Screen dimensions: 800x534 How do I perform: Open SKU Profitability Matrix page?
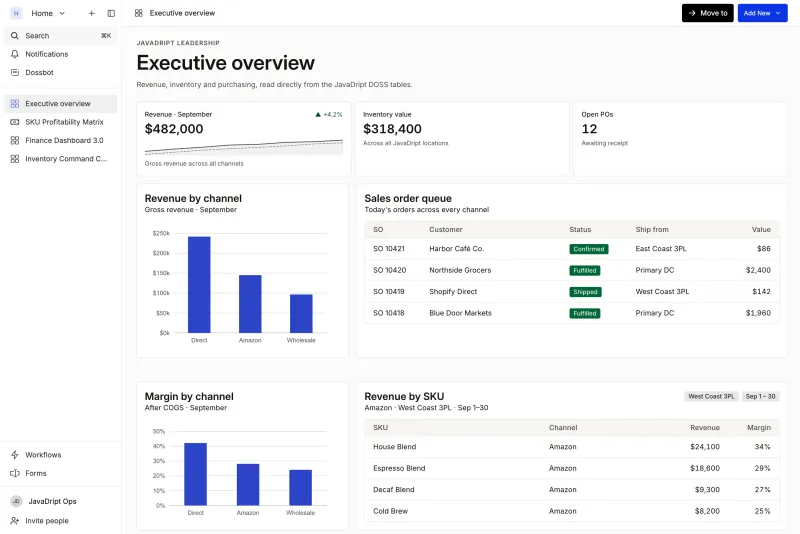click(61, 122)
